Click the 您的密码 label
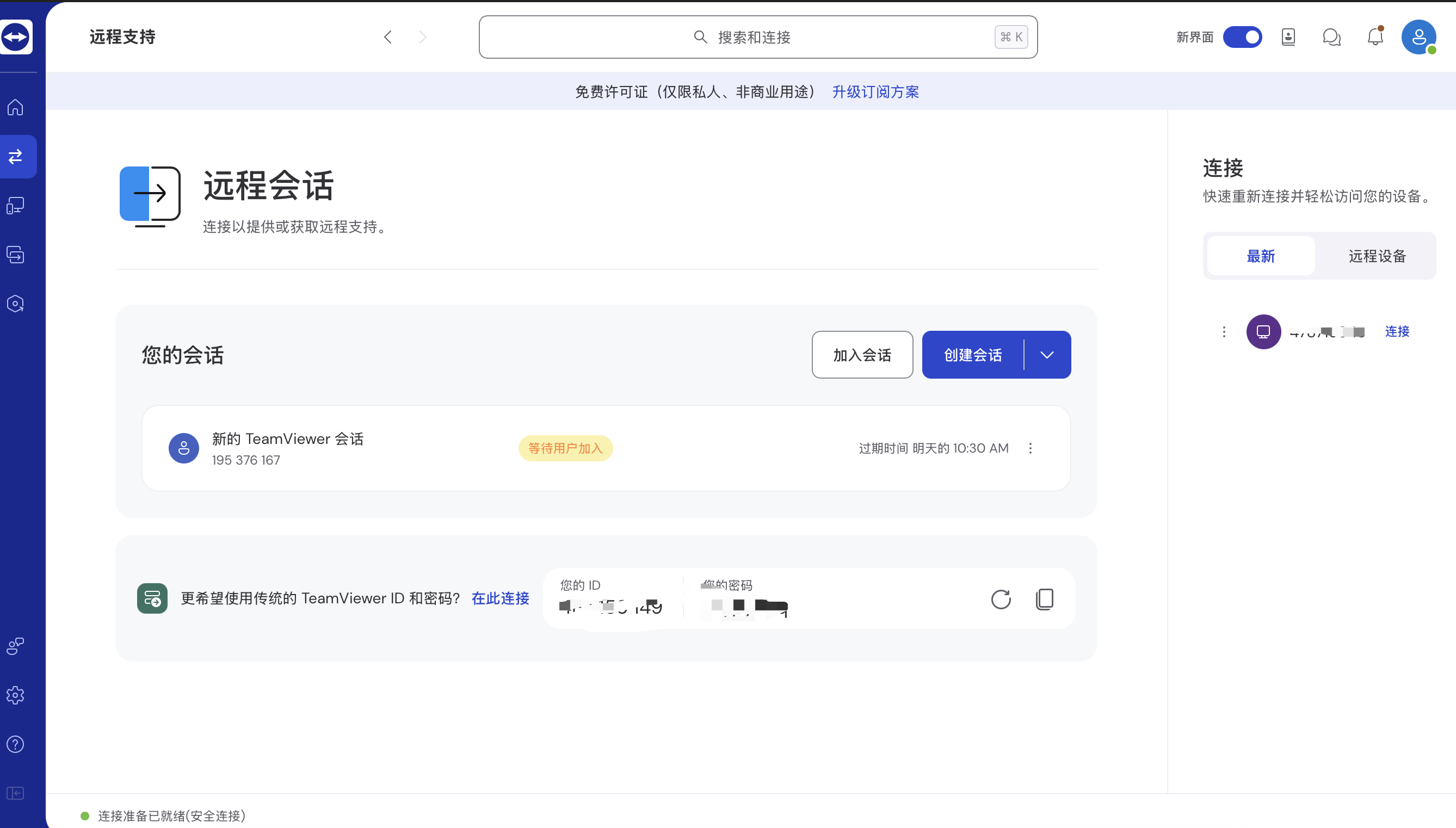1456x828 pixels. click(727, 585)
